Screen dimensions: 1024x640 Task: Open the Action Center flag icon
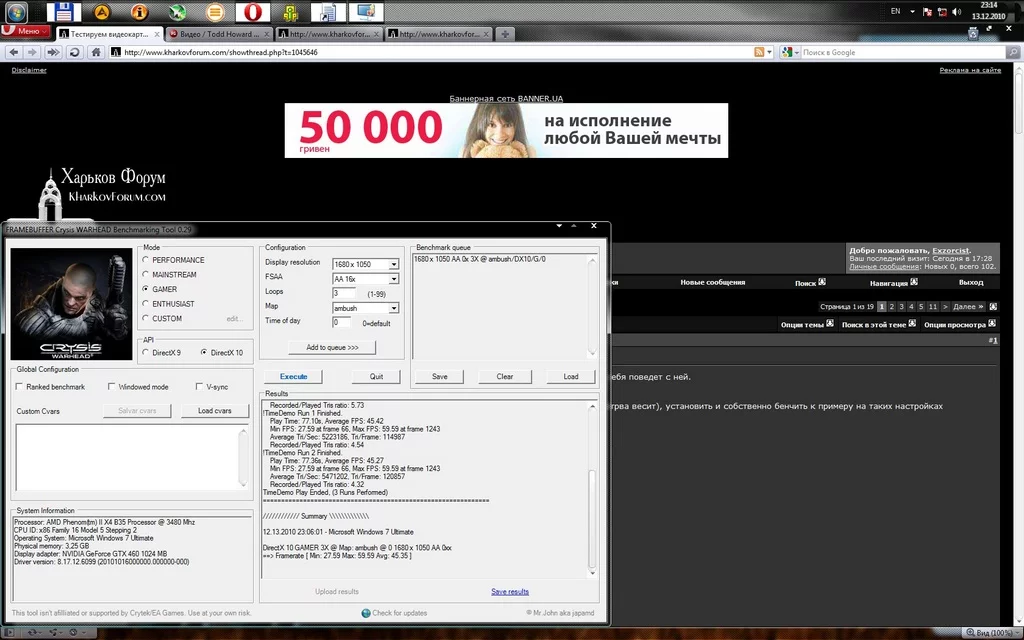927,11
